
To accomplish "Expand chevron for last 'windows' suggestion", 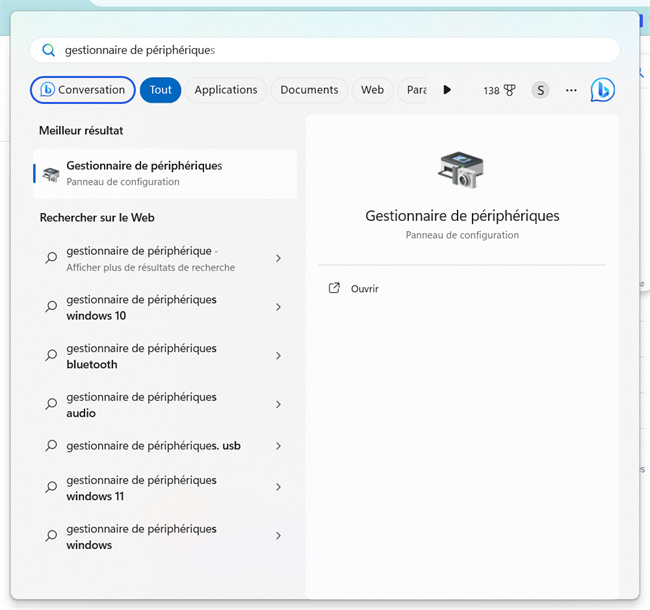I will click(278, 536).
